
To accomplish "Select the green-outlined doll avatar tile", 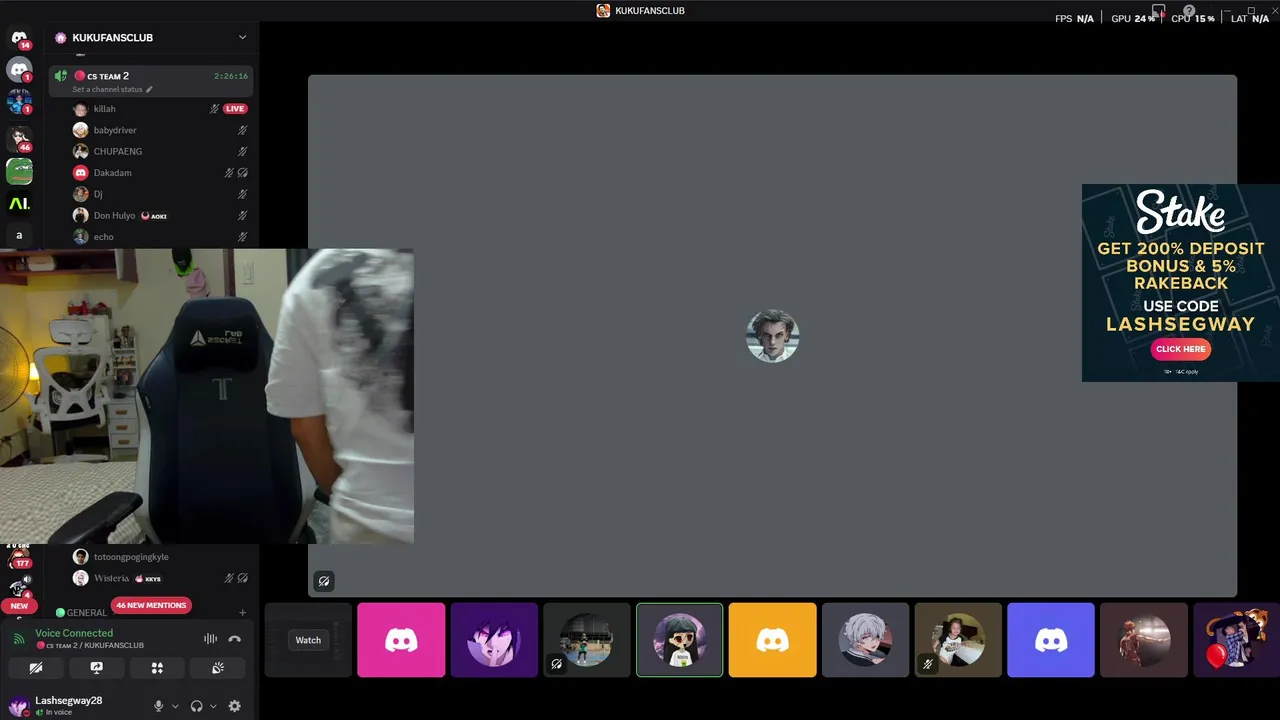I will pyautogui.click(x=680, y=640).
